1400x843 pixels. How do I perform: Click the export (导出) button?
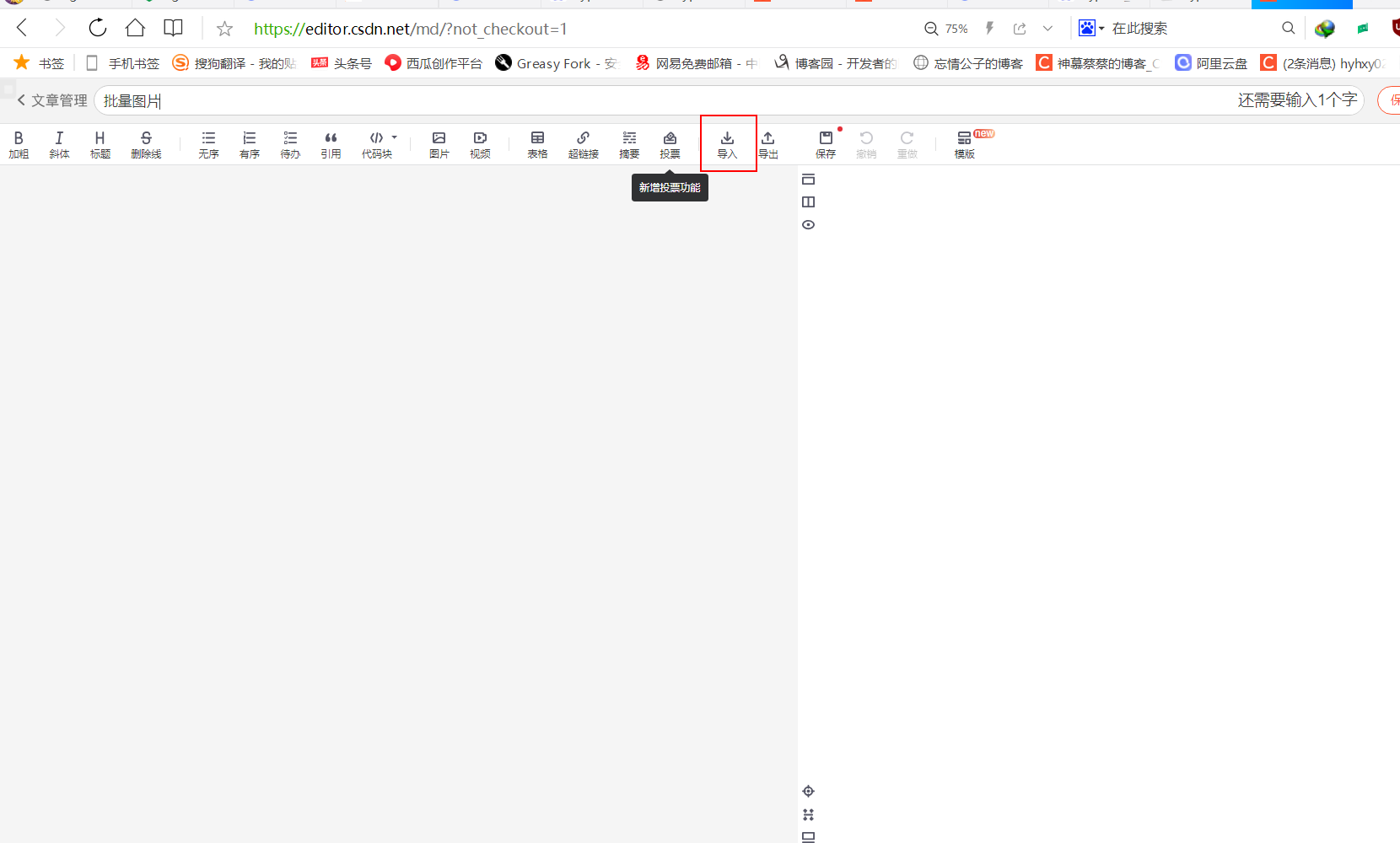tap(767, 144)
